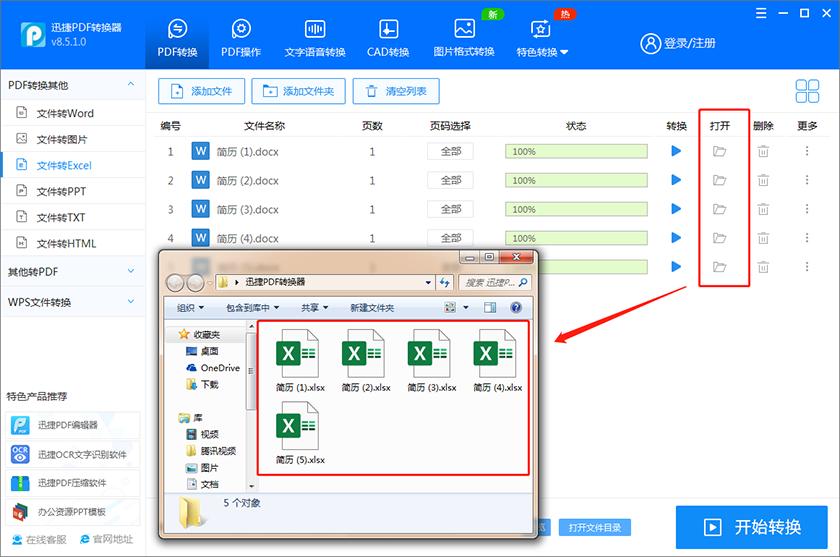Delete 简历 (4).docx with trash icon
840x557 pixels.
point(763,238)
